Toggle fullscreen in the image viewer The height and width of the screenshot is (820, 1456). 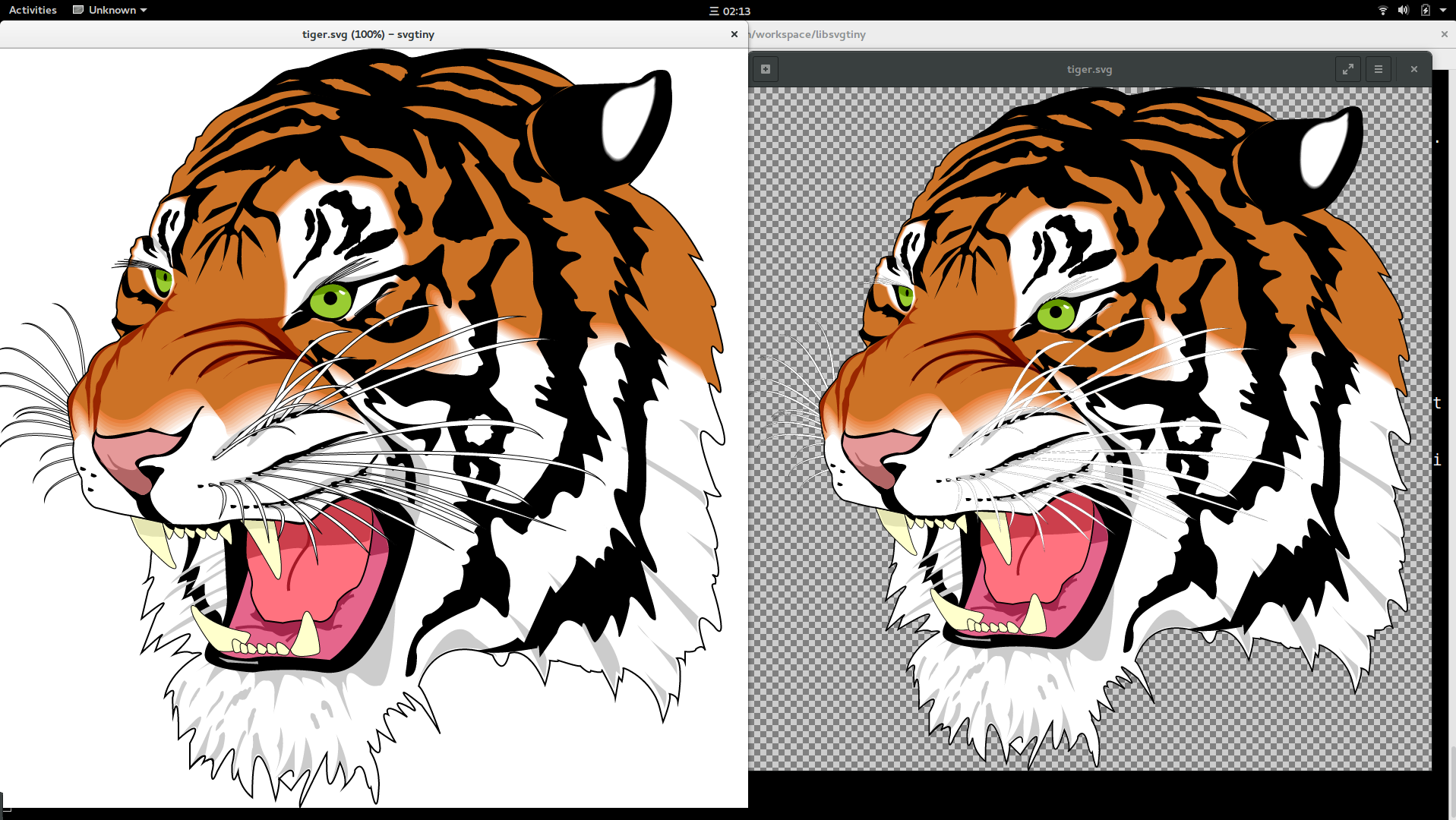coord(1347,69)
